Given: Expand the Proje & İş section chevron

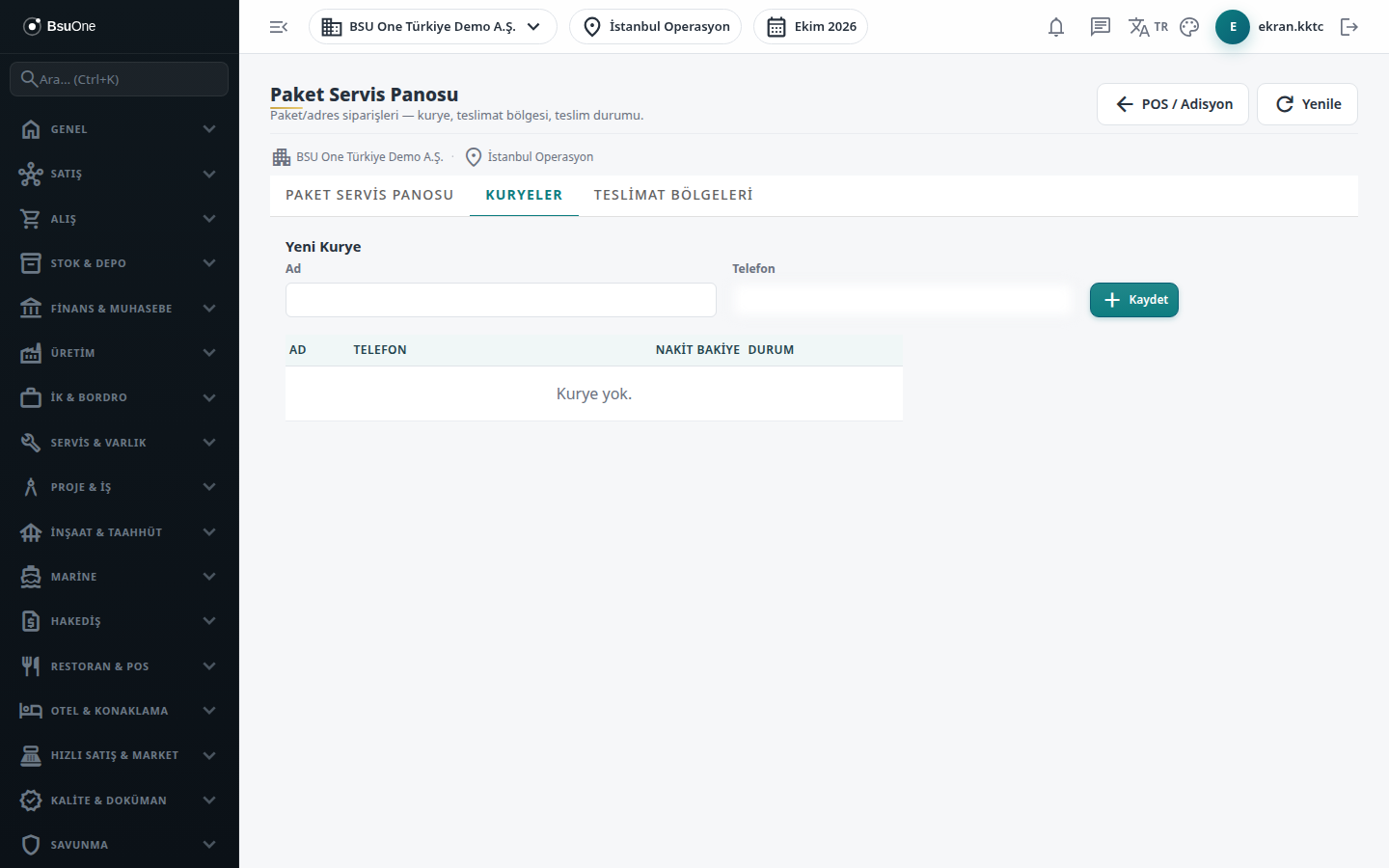Looking at the screenshot, I should [x=209, y=487].
